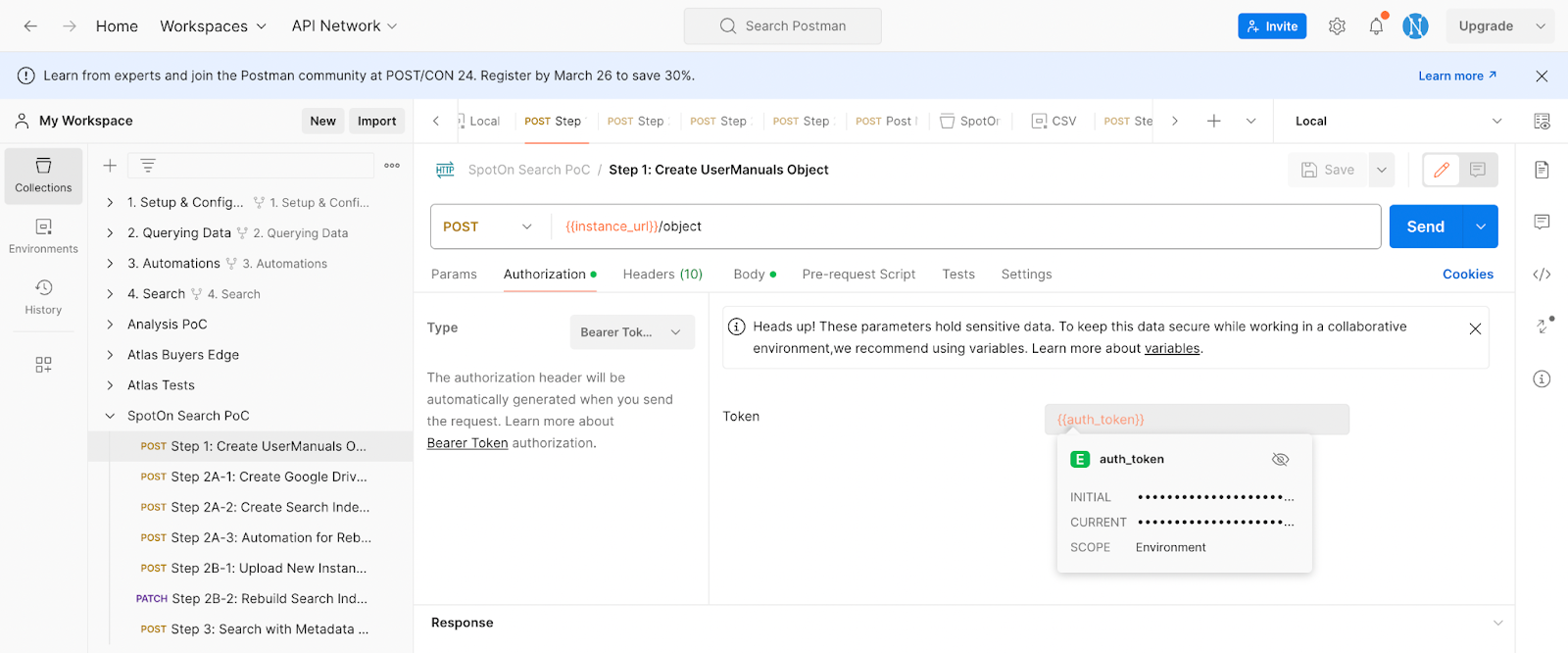Click Import button

pos(376,121)
